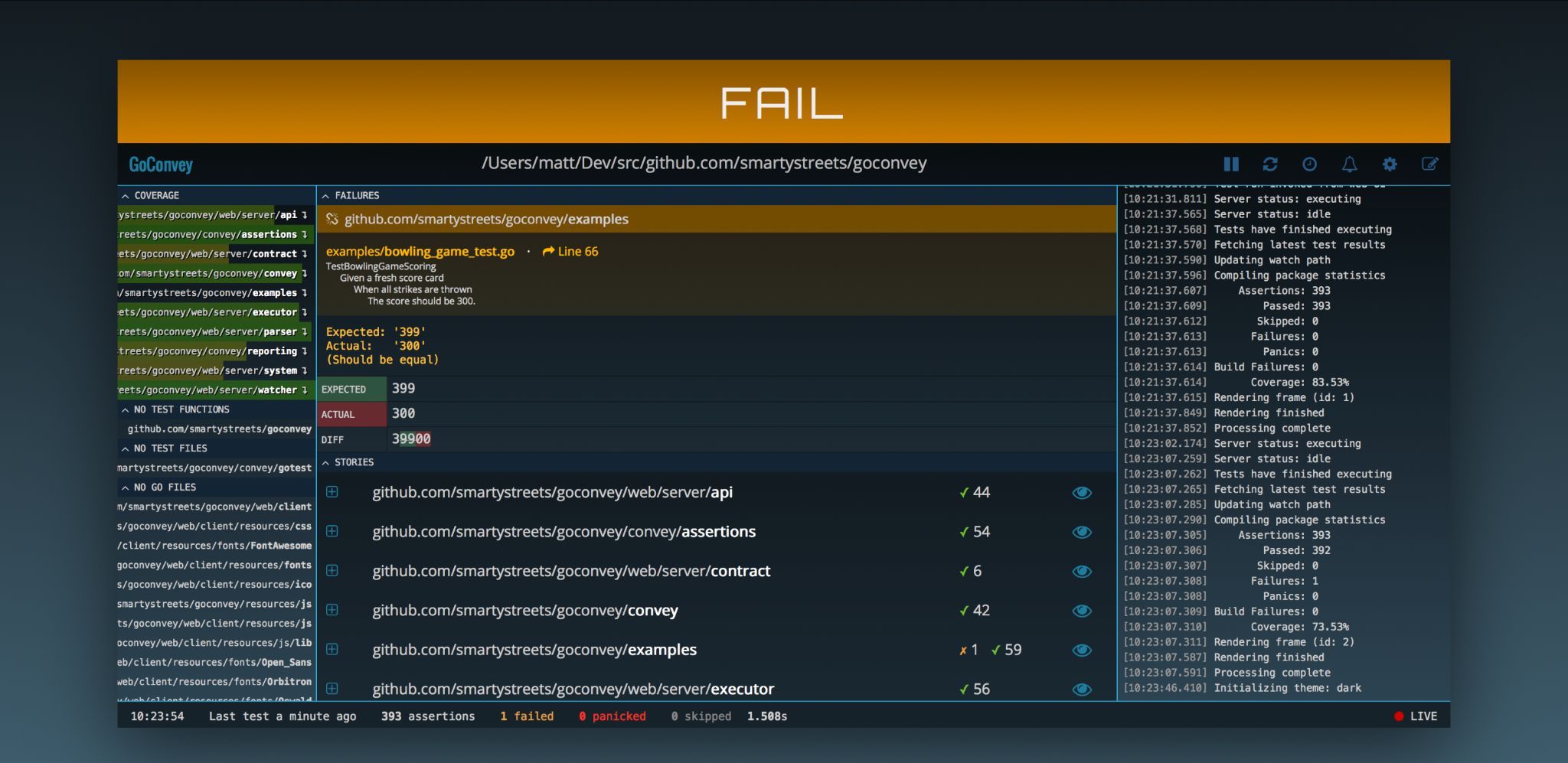The height and width of the screenshot is (763, 1568).
Task: Toggle watching web/server/api package
Action: click(x=1082, y=493)
